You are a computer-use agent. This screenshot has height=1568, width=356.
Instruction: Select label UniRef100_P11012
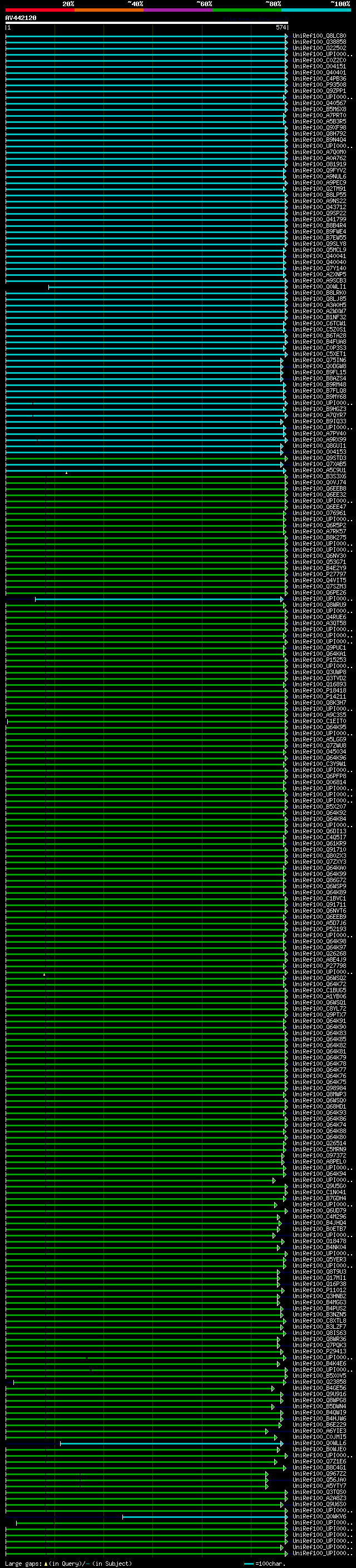(x=319, y=1290)
